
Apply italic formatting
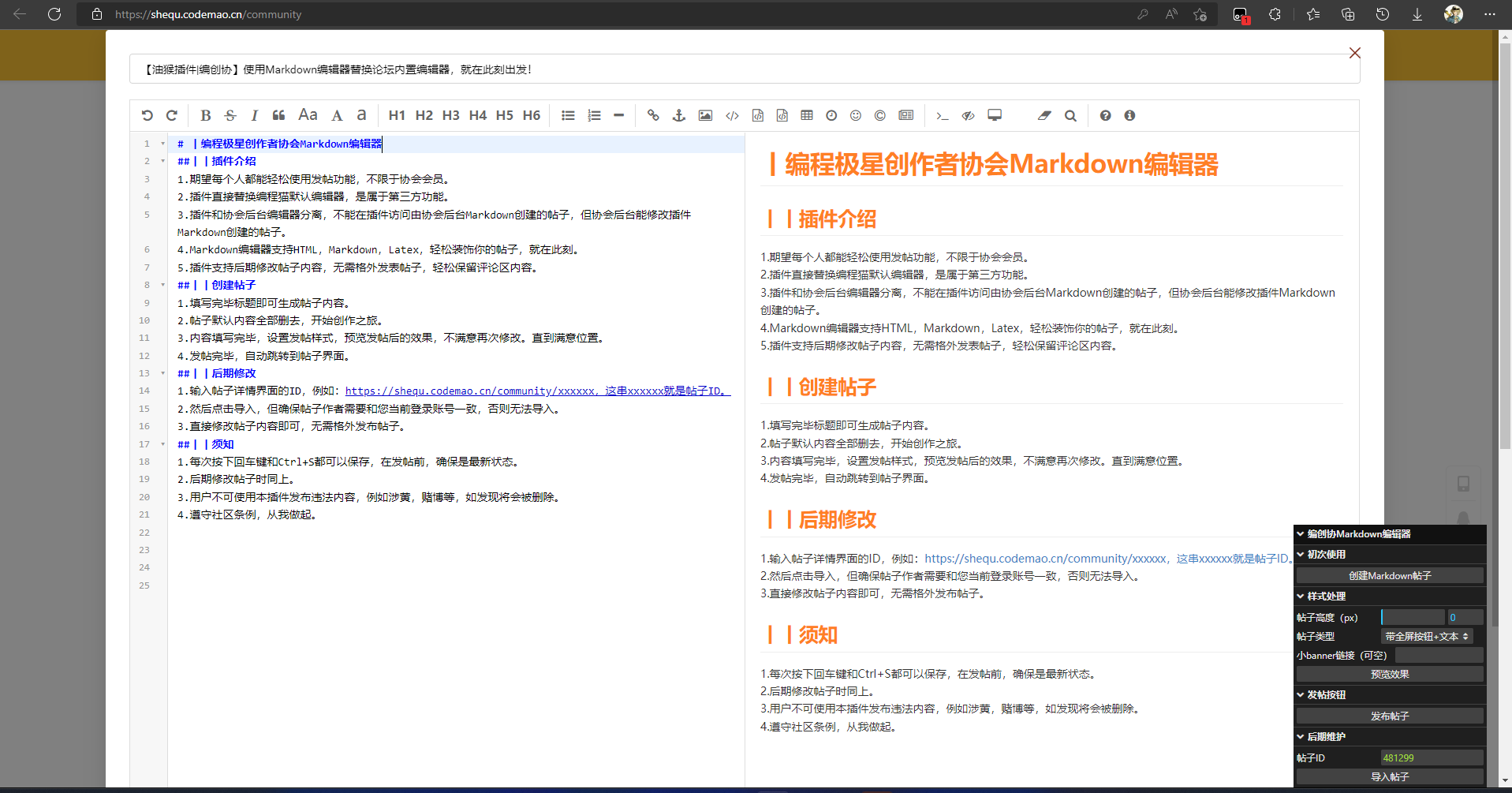(x=255, y=115)
